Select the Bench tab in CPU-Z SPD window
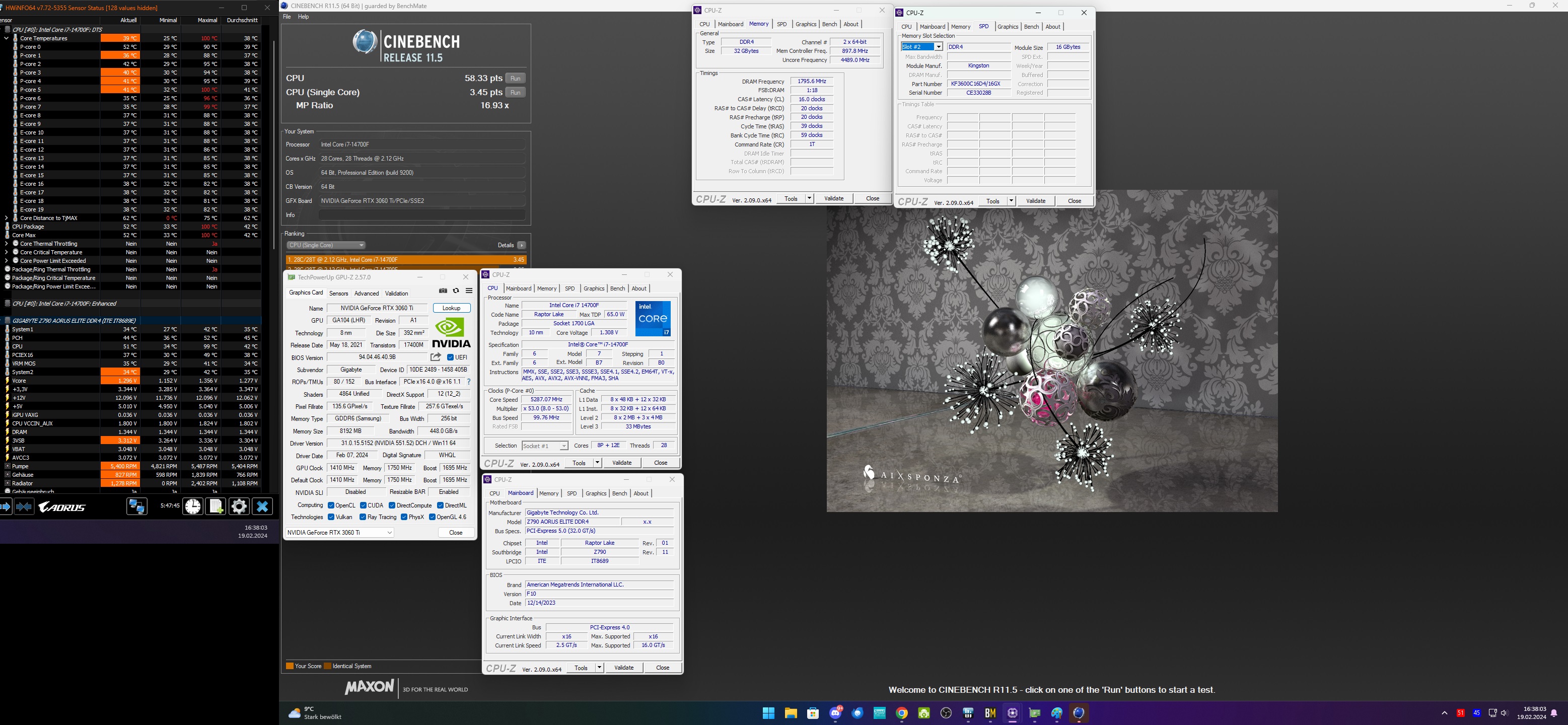This screenshot has width=1568, height=725. pyautogui.click(x=1031, y=27)
